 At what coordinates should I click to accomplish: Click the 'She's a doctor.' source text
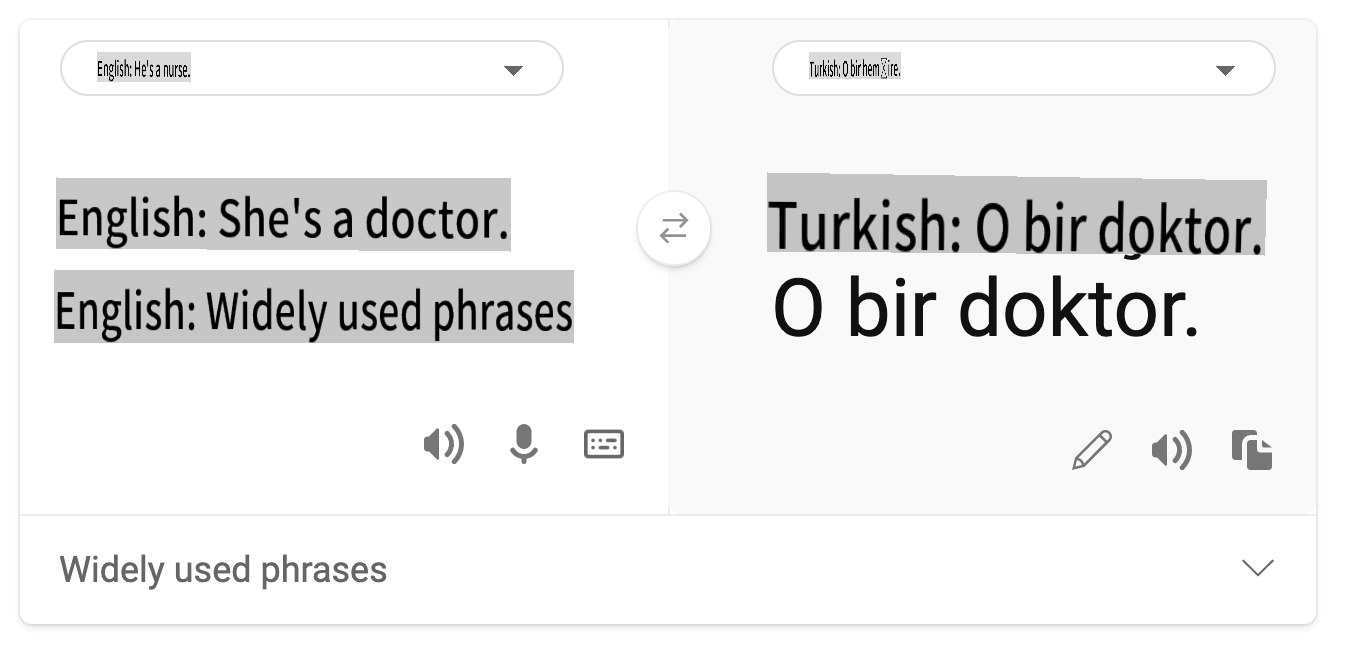(363, 216)
